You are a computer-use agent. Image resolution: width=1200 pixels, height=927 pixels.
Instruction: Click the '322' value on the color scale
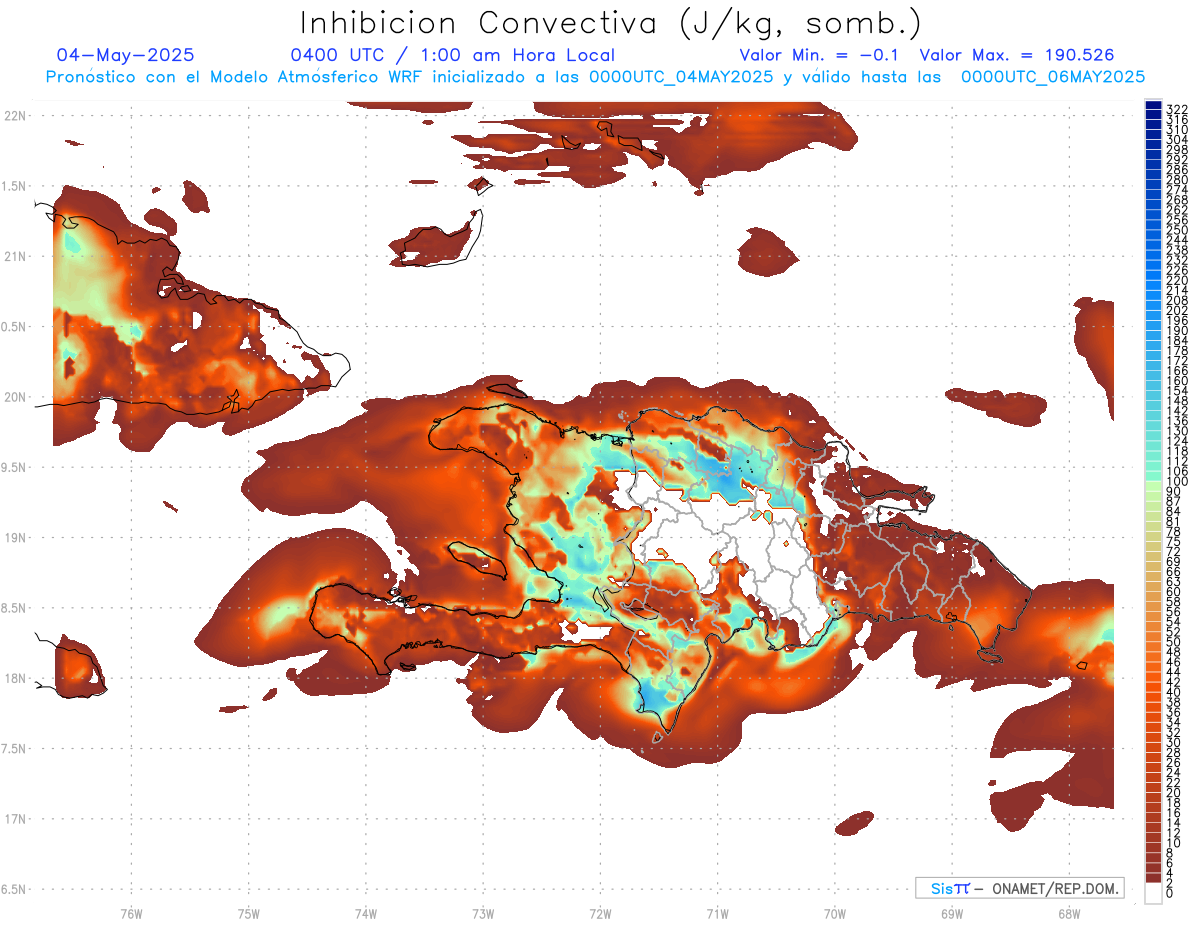tap(1176, 109)
